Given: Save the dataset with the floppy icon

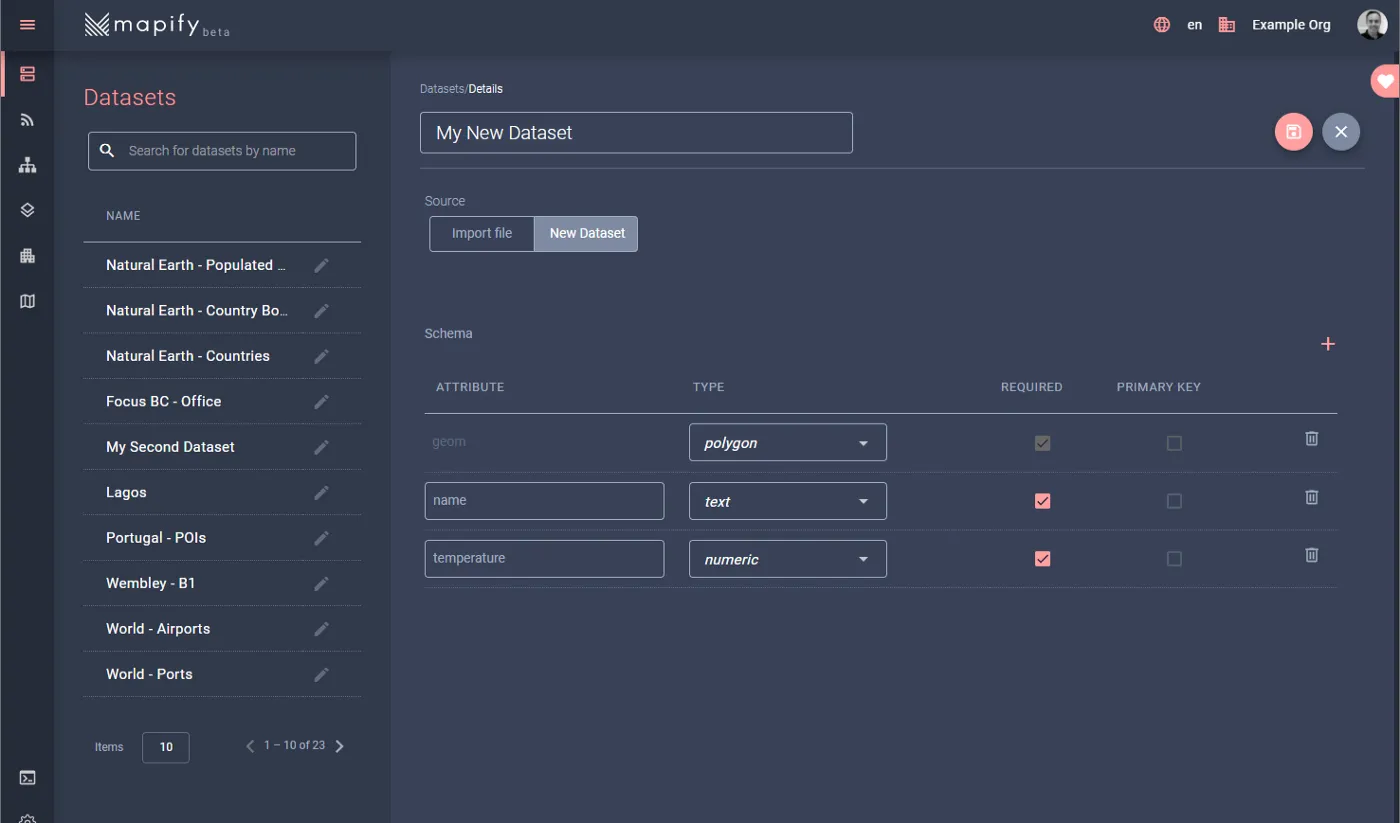Looking at the screenshot, I should point(1293,132).
